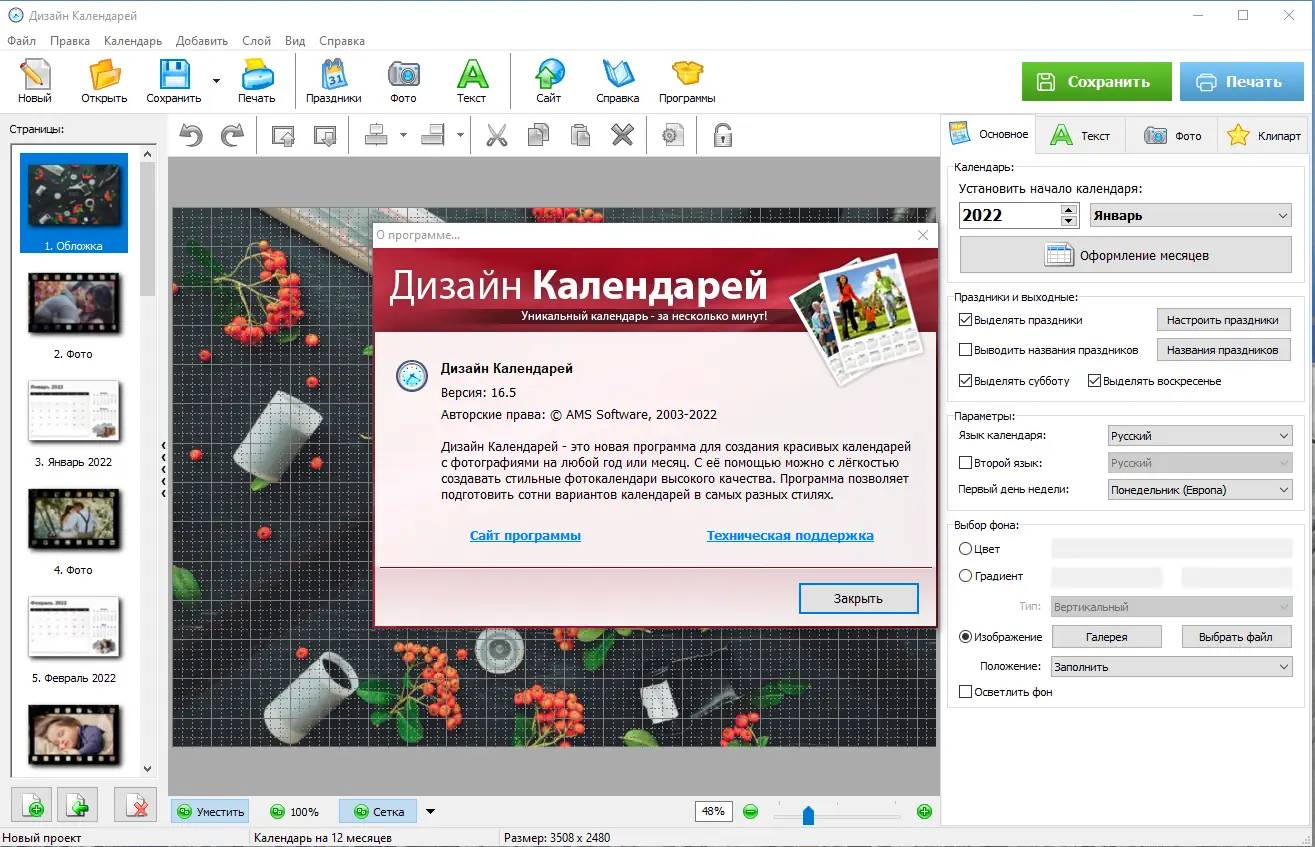This screenshot has width=1315, height=847.
Task: Click the Программы toolbar icon
Action: point(687,81)
